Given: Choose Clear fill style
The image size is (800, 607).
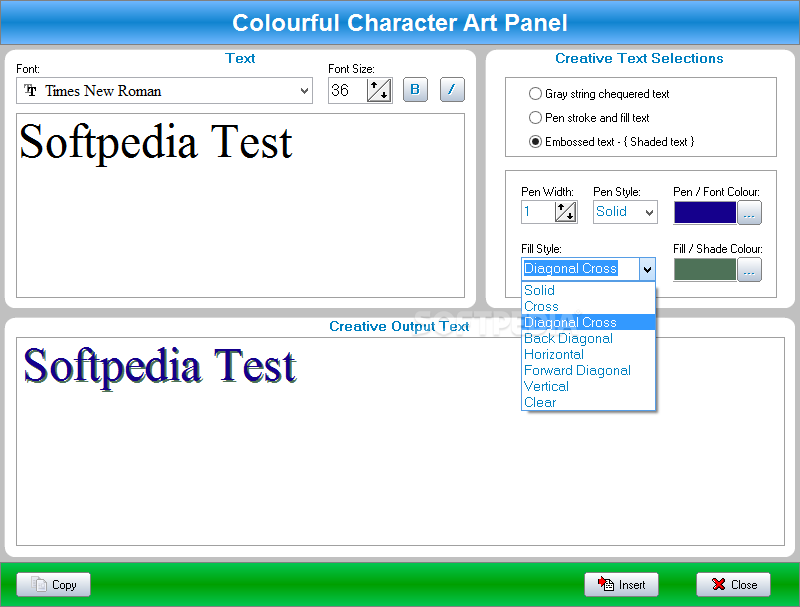Looking at the screenshot, I should click(x=588, y=402).
